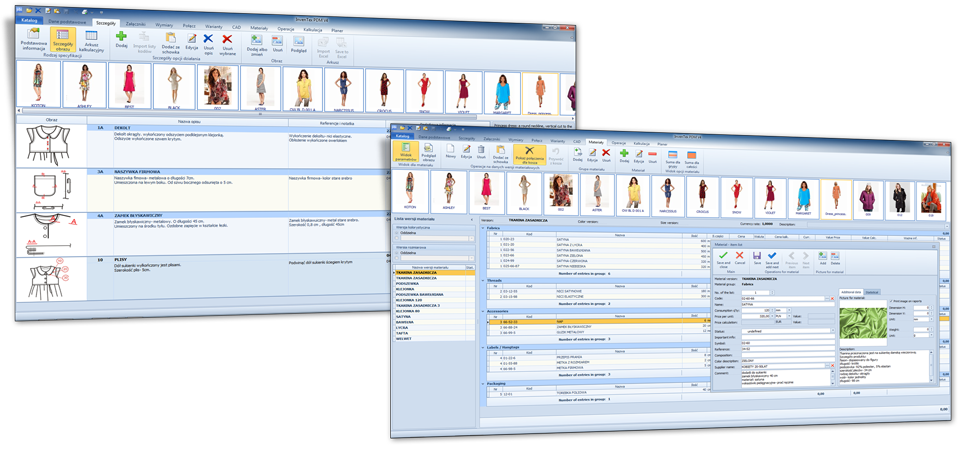Open Consumption unit dropdown
960x450 pixels.
pos(789,310)
